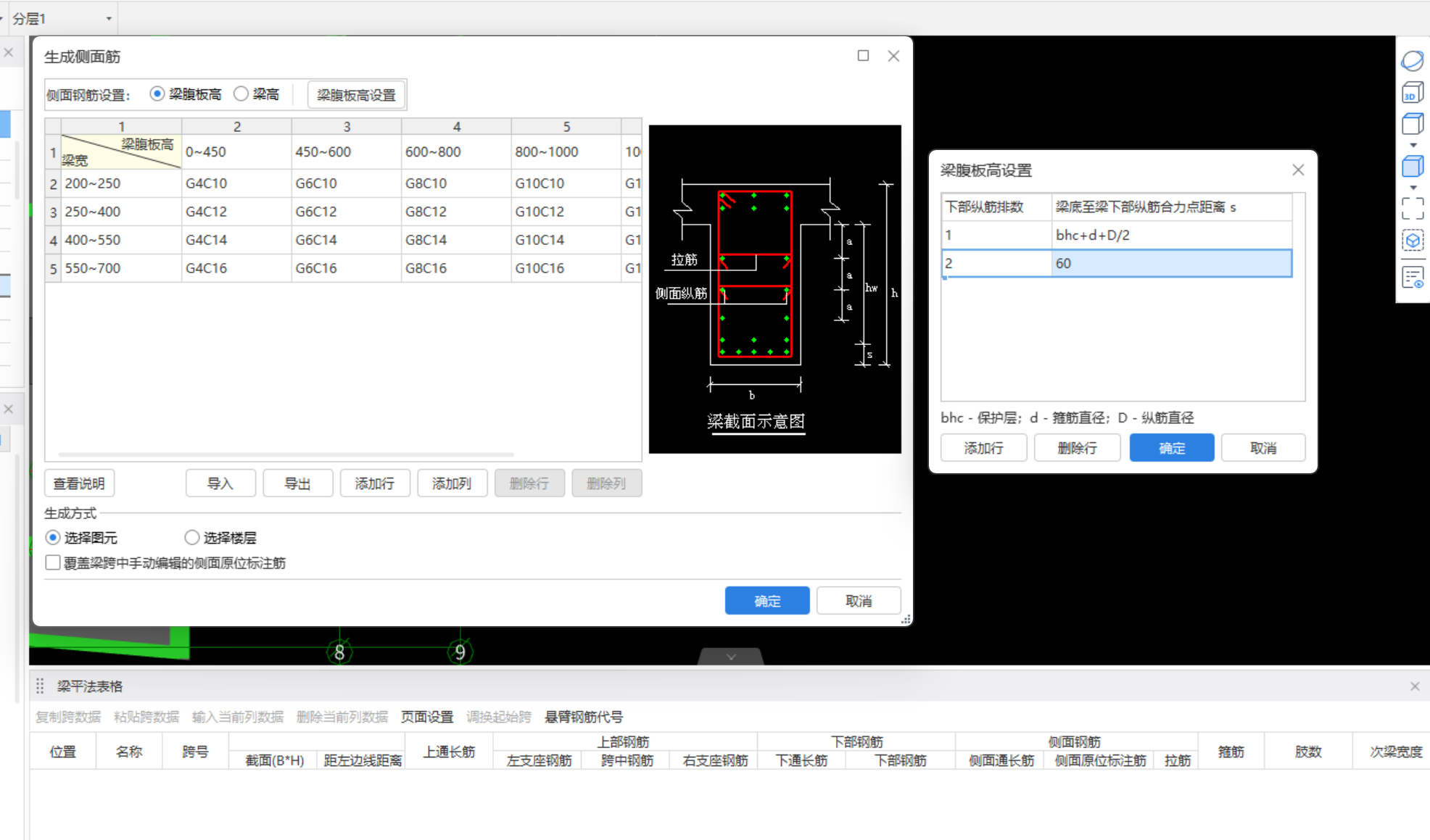Edit the cell containing 60

(x=1171, y=263)
